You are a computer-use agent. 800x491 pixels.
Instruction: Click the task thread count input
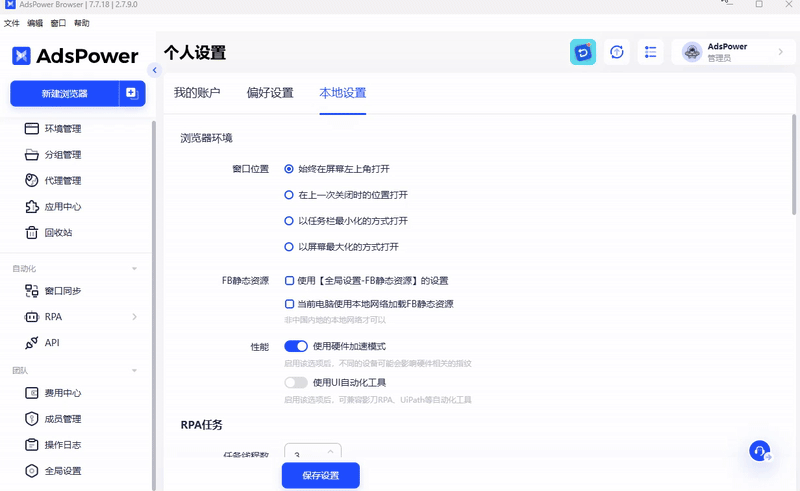click(312, 451)
